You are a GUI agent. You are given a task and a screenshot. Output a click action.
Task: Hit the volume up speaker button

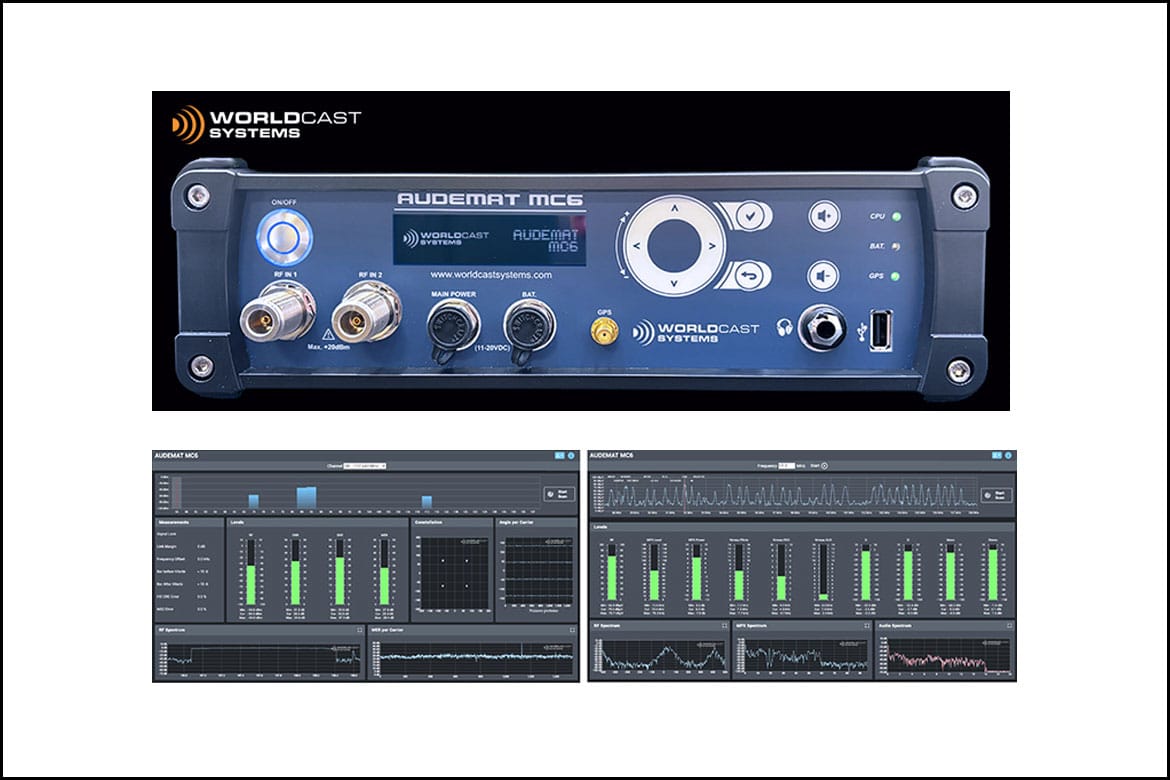pos(824,216)
